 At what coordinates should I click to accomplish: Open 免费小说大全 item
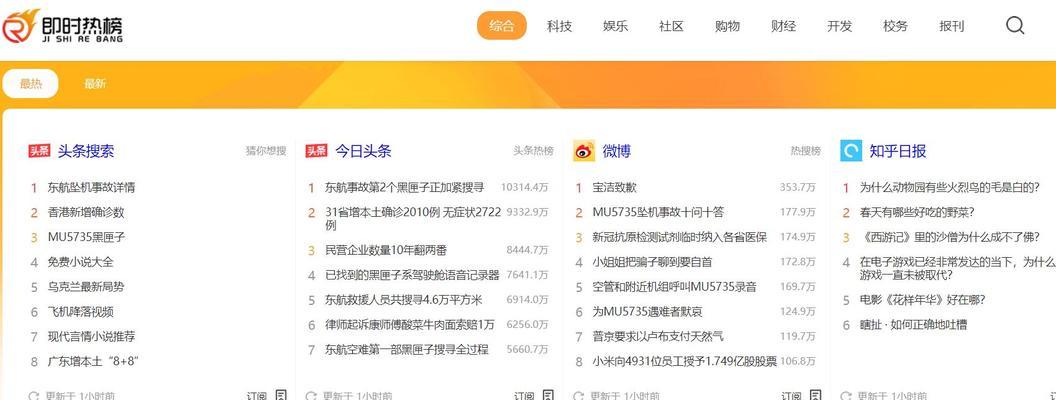pyautogui.click(x=81, y=262)
